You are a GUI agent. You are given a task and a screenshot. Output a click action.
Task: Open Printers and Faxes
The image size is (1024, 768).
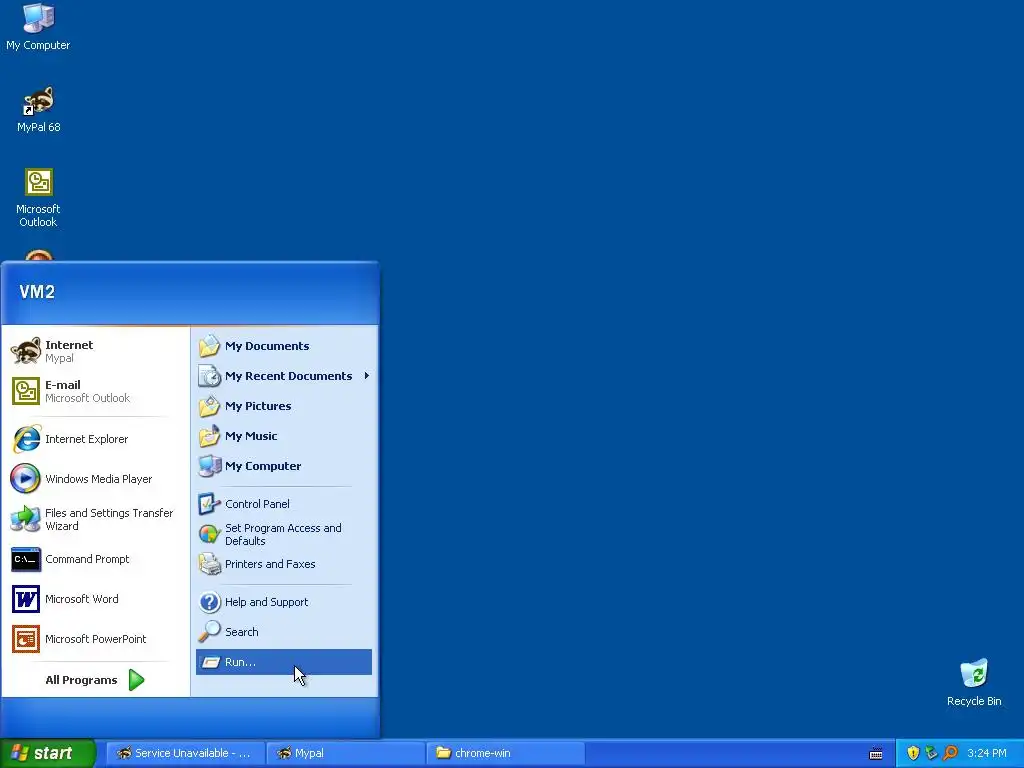coord(283,564)
